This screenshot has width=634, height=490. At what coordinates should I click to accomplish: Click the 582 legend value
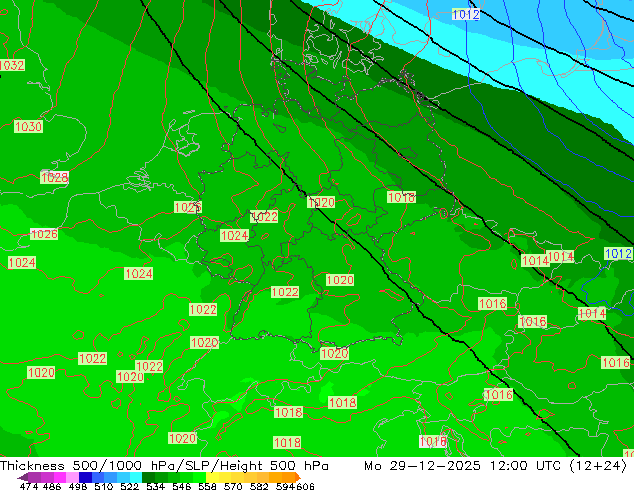(x=259, y=486)
